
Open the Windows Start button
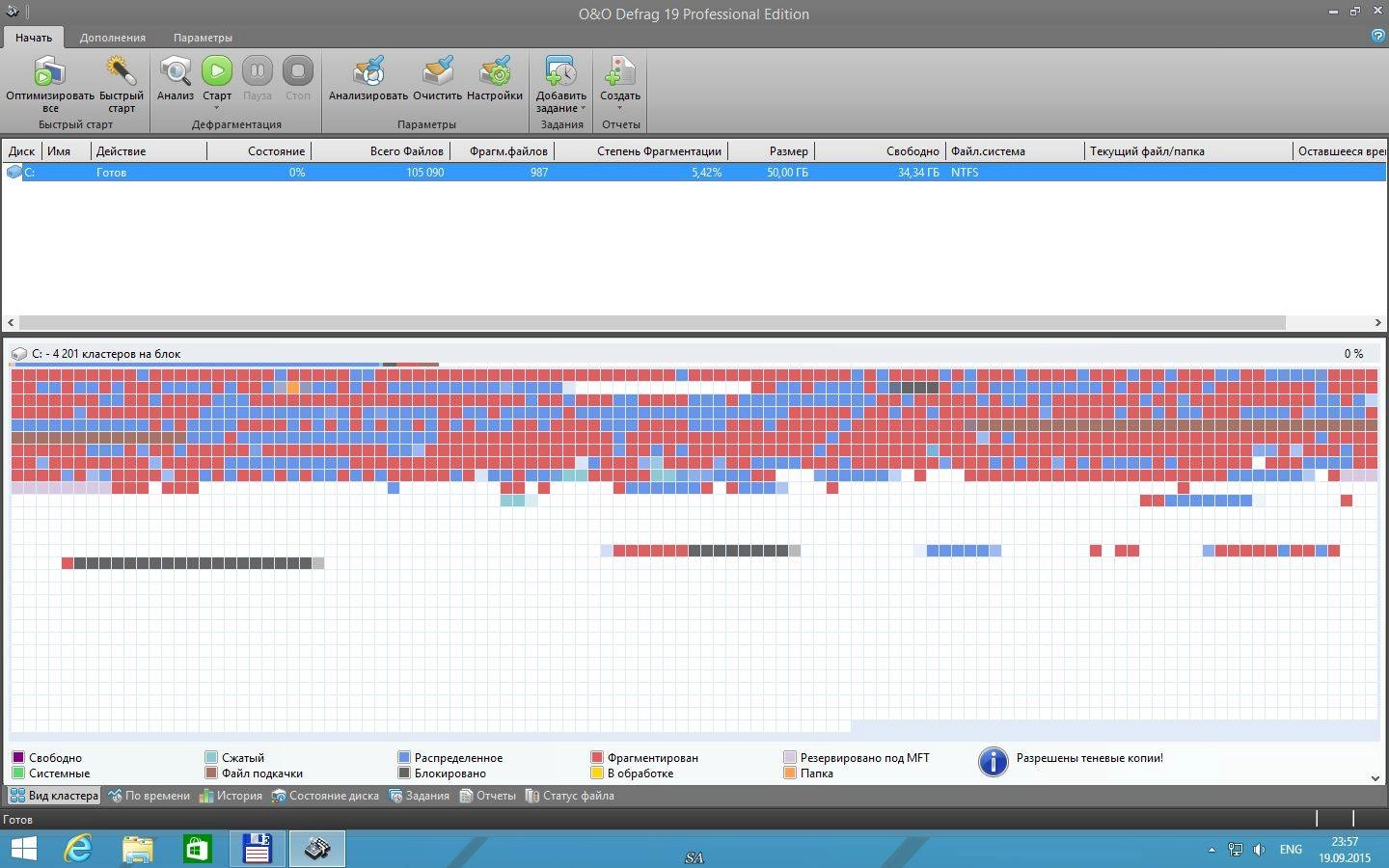[x=23, y=849]
